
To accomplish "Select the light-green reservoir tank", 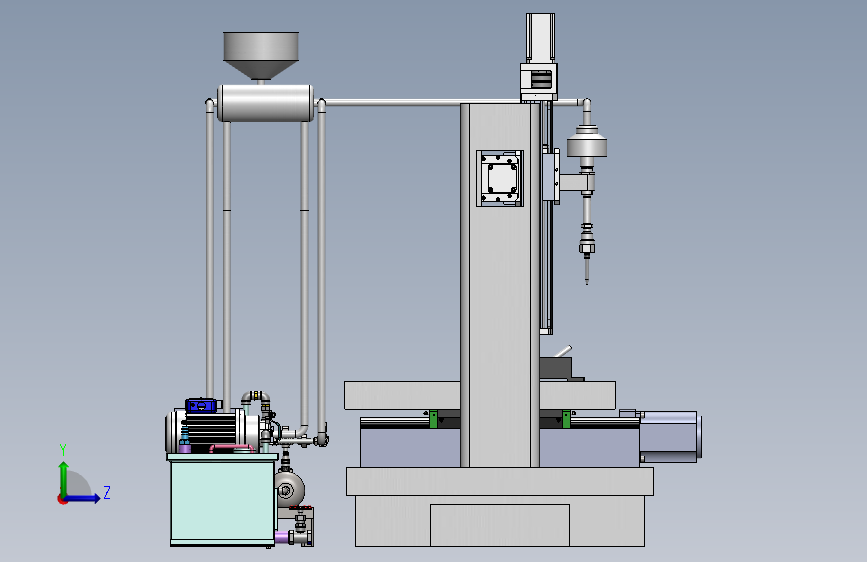I will (222, 501).
